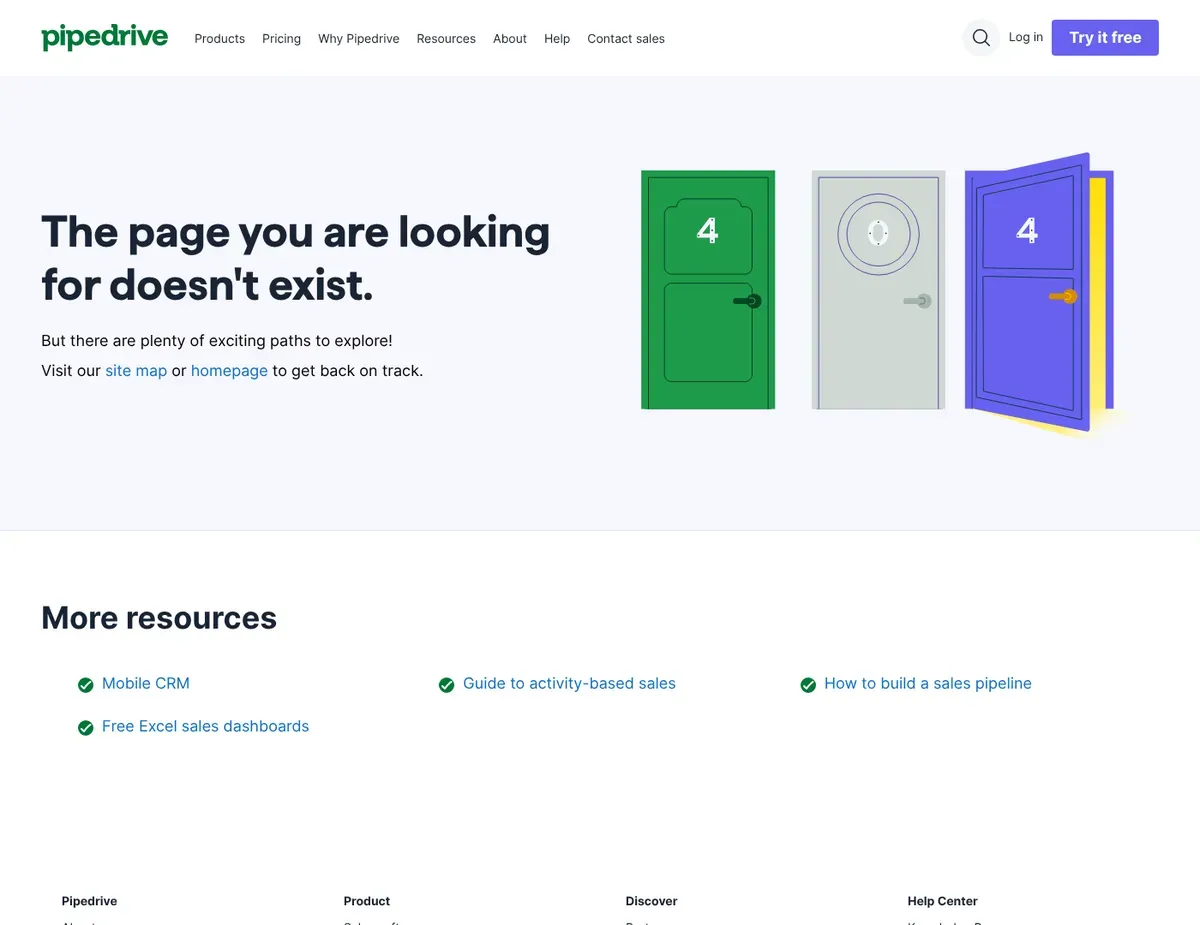Navigate to the homepage via the link

point(229,370)
